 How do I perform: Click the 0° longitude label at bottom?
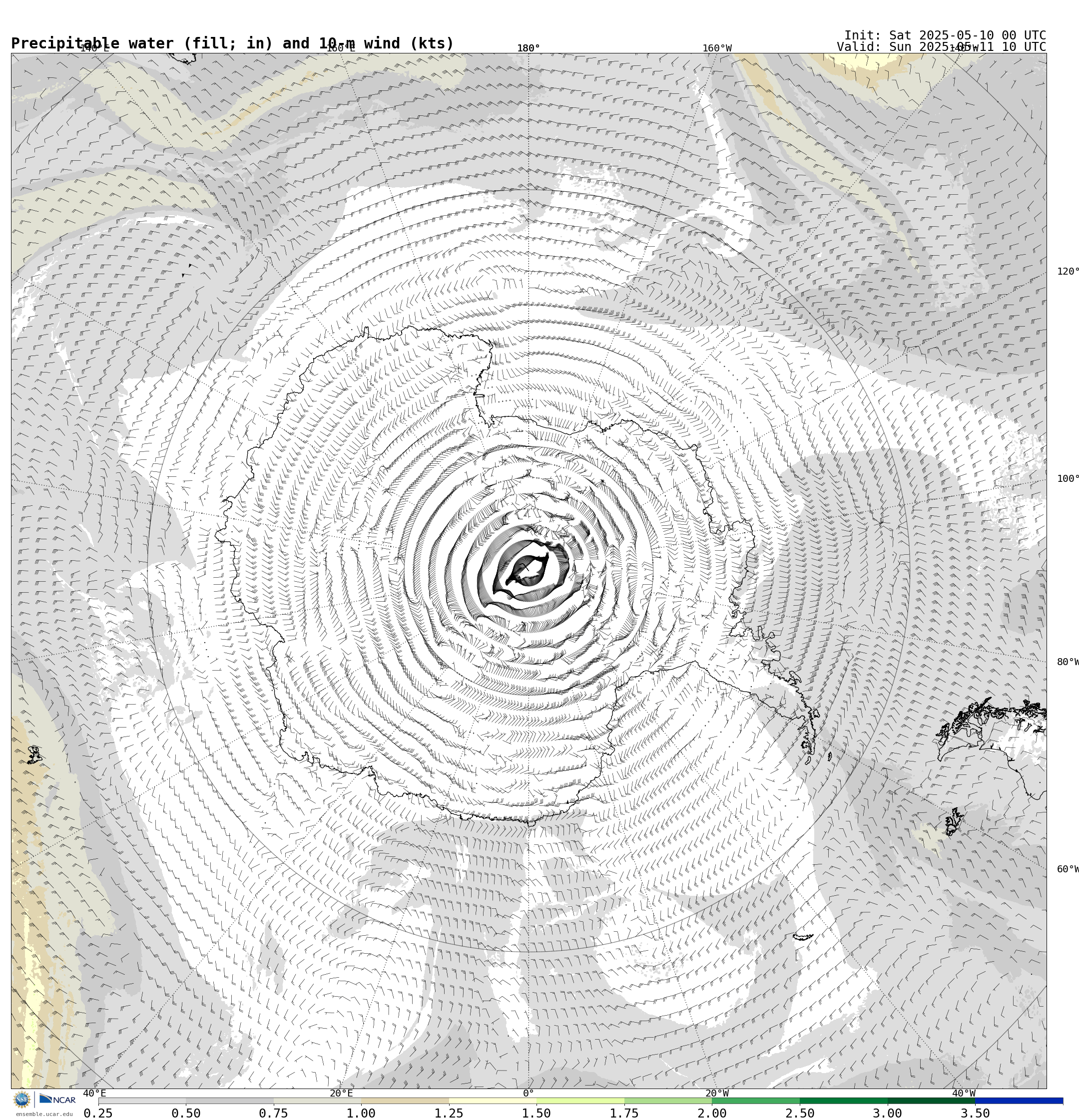(529, 1094)
